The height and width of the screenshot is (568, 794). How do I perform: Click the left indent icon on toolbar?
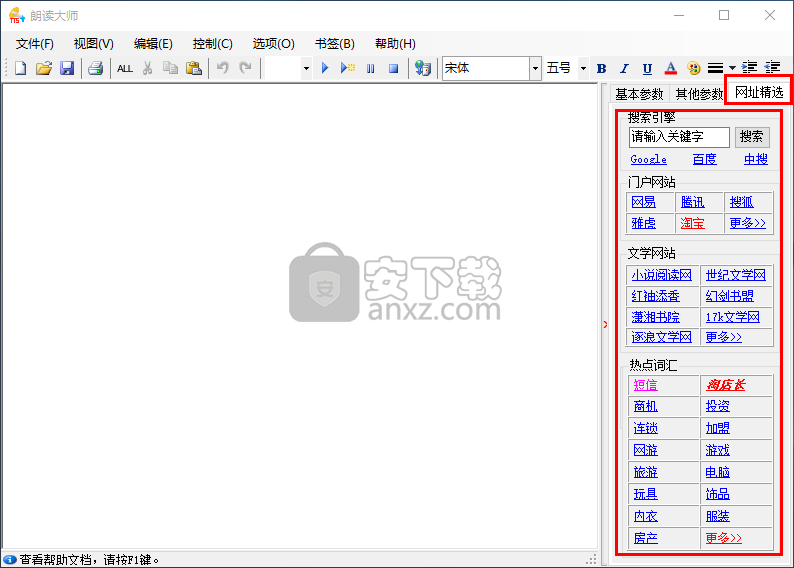pyautogui.click(x=749, y=67)
